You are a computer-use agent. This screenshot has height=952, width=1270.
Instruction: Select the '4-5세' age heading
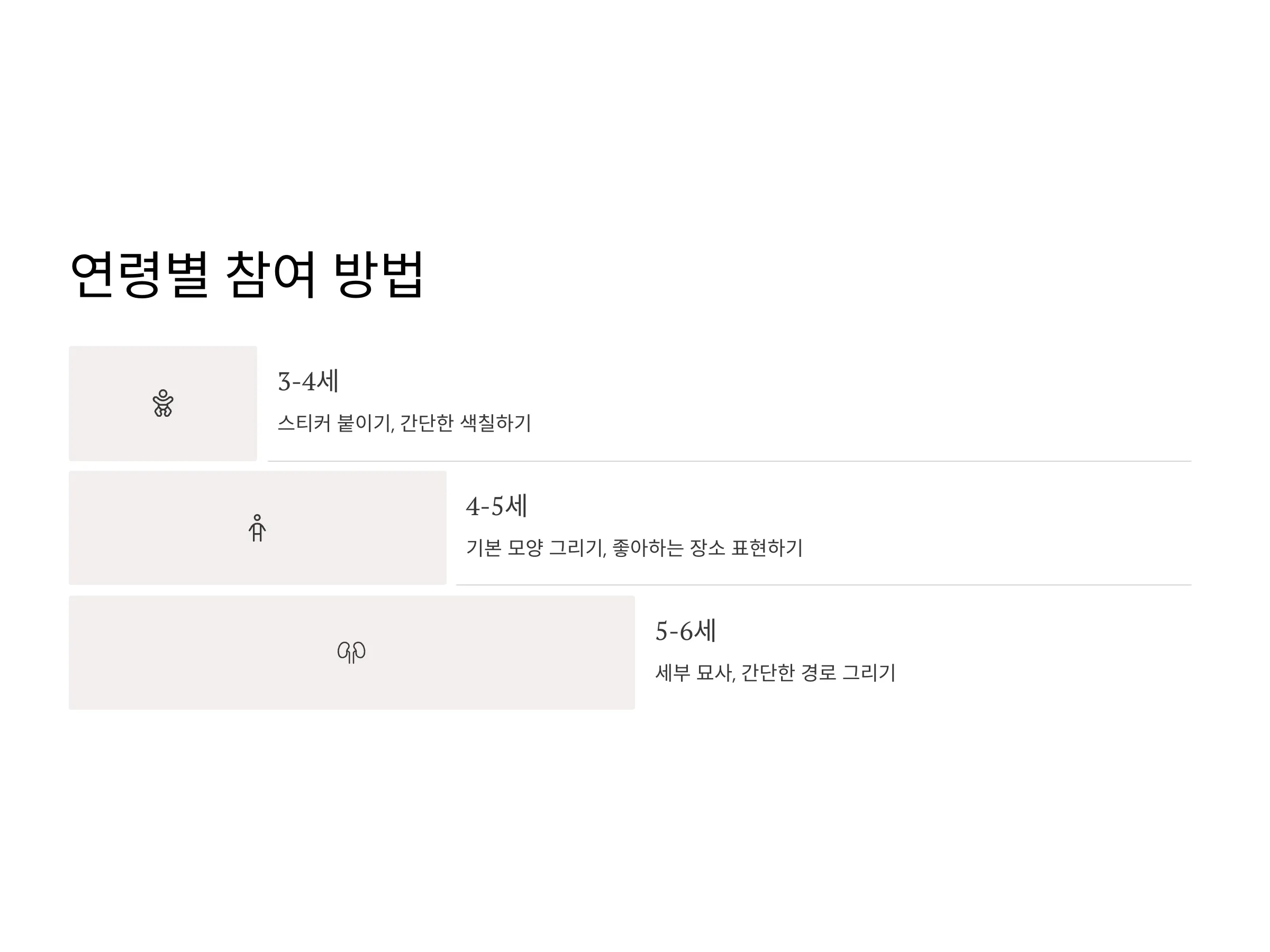coord(497,506)
